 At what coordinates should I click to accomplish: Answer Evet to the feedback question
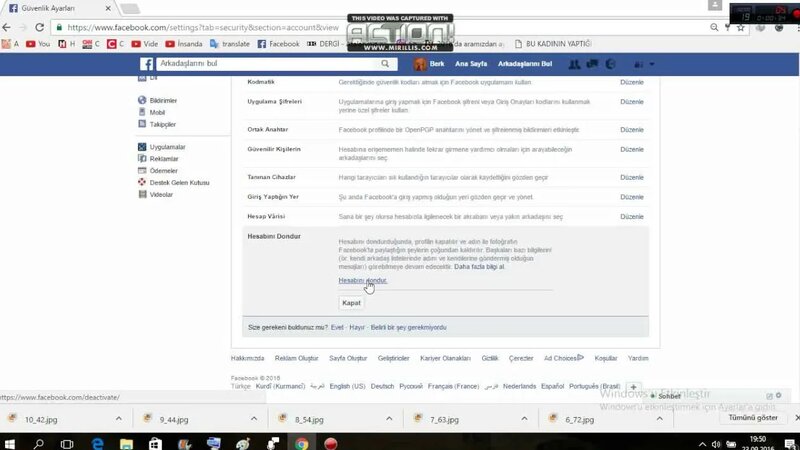337,328
